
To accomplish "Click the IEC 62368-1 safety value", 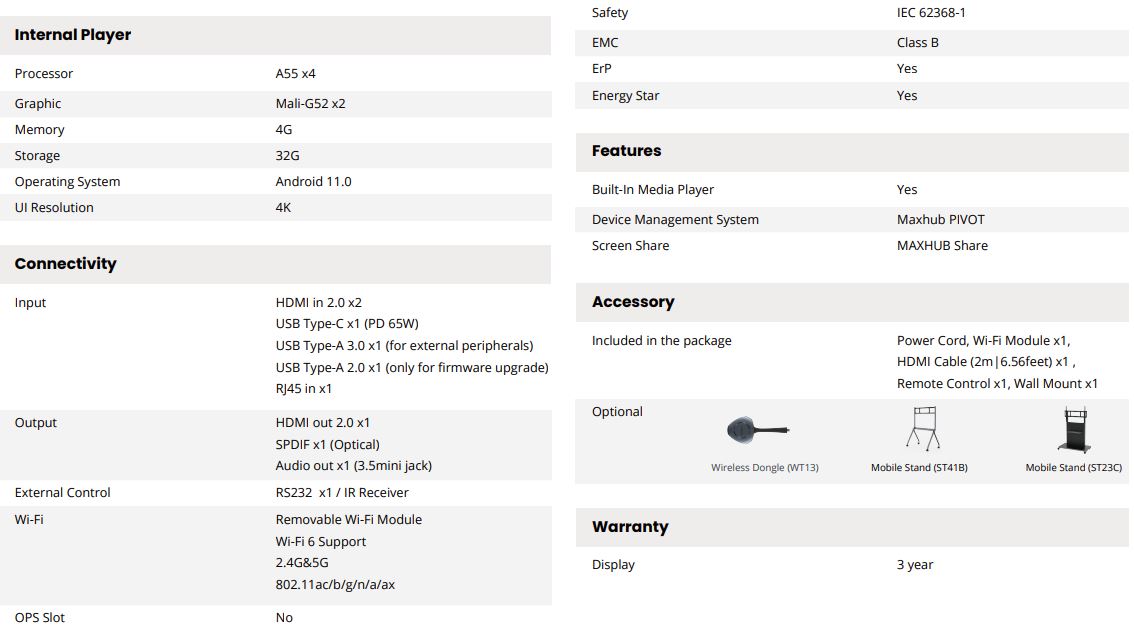I will click(x=931, y=13).
